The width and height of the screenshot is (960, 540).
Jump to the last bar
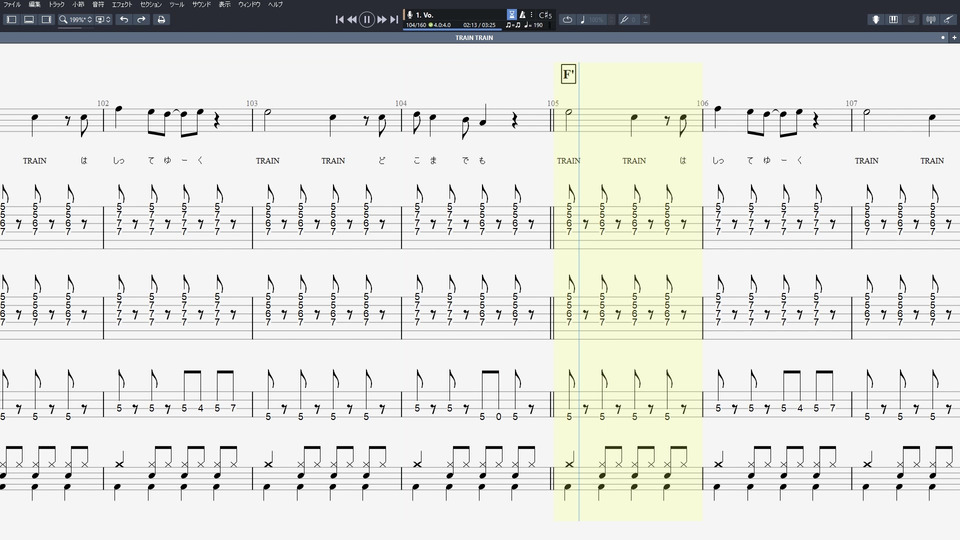coord(394,20)
